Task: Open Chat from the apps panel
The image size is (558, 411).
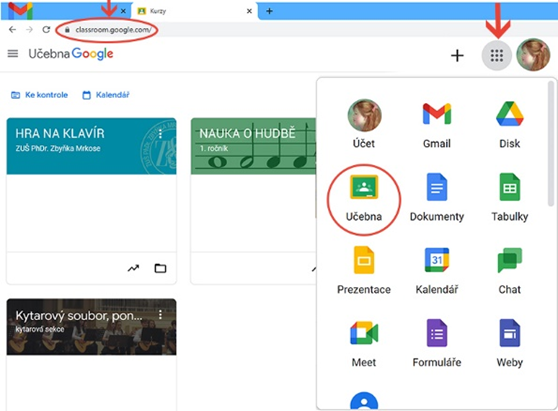Action: pos(510,270)
